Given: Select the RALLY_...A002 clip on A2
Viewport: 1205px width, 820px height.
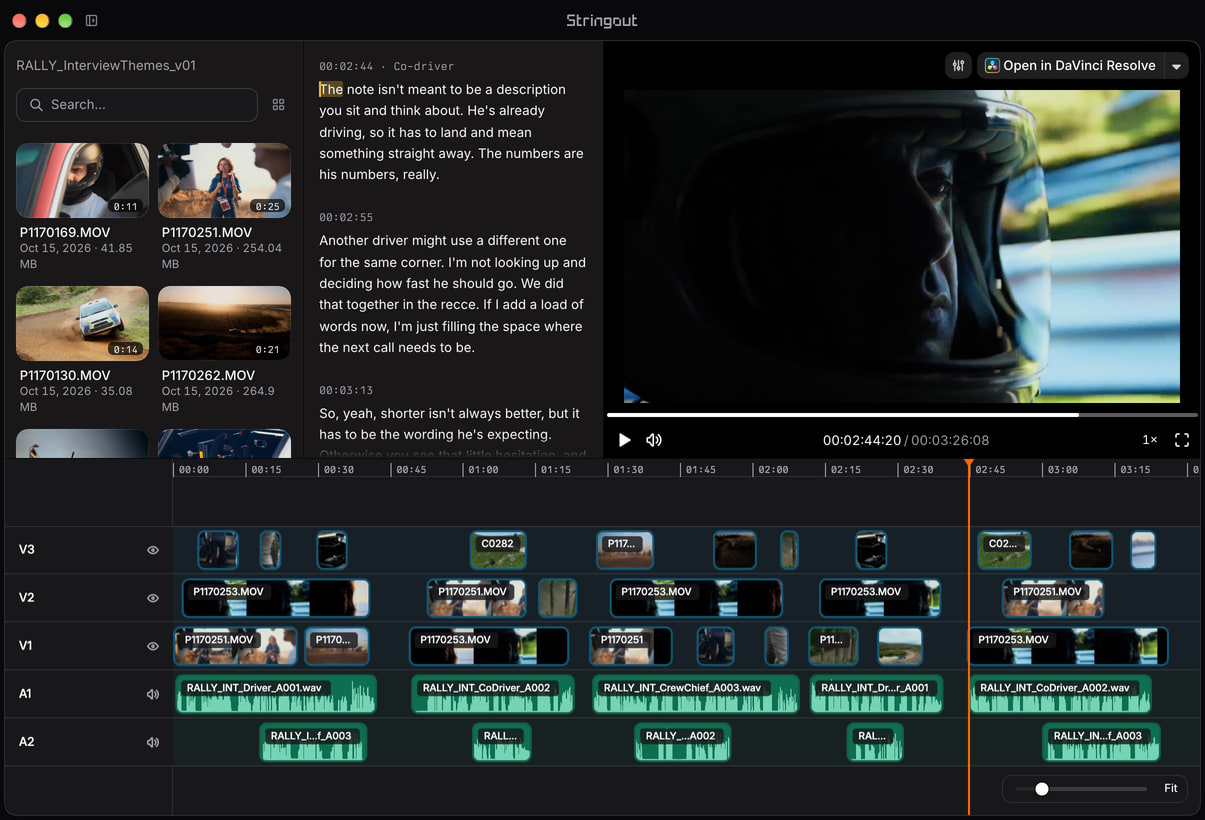Looking at the screenshot, I should pos(683,742).
